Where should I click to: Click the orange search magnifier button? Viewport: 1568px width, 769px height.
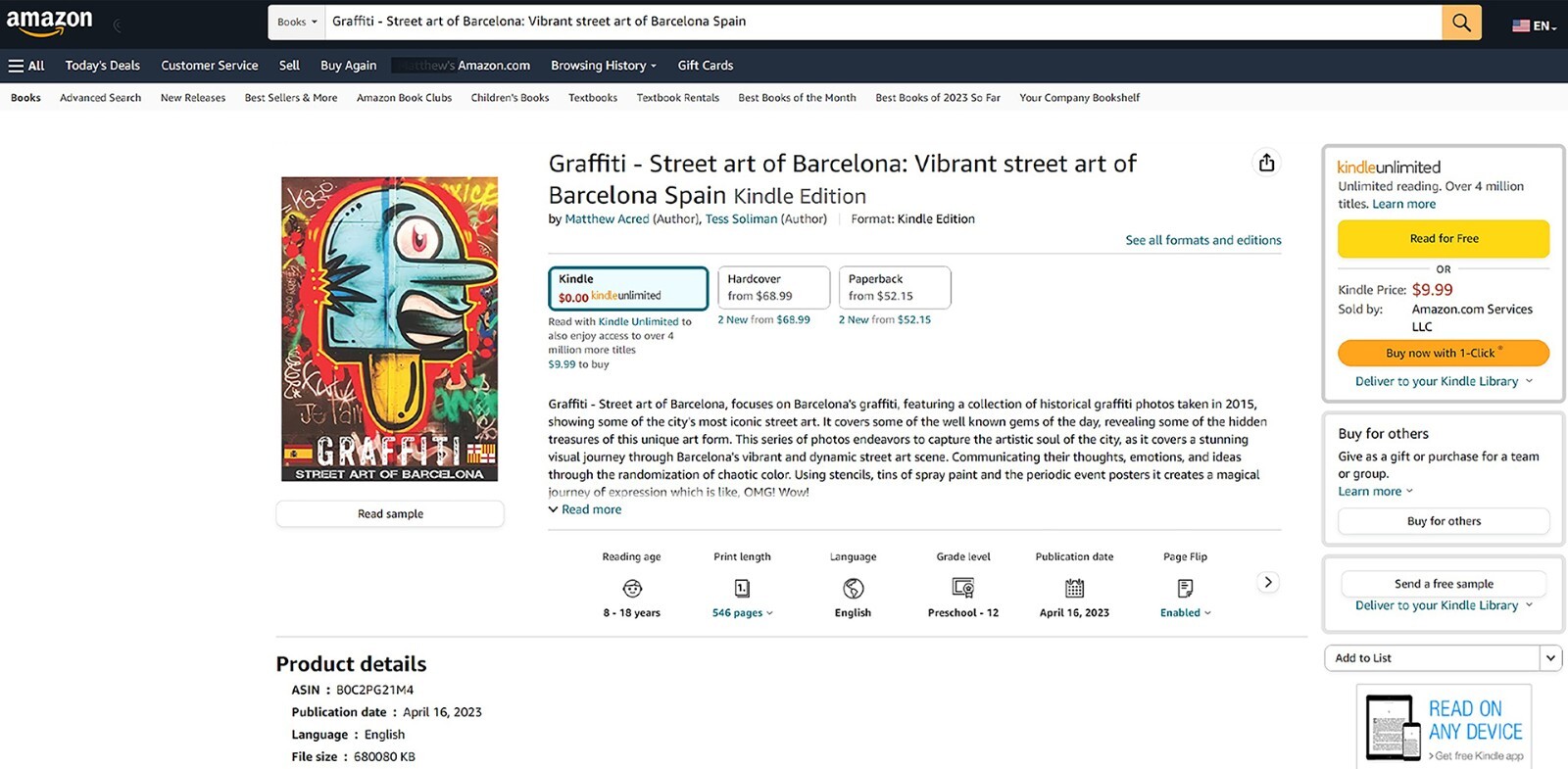tap(1460, 22)
